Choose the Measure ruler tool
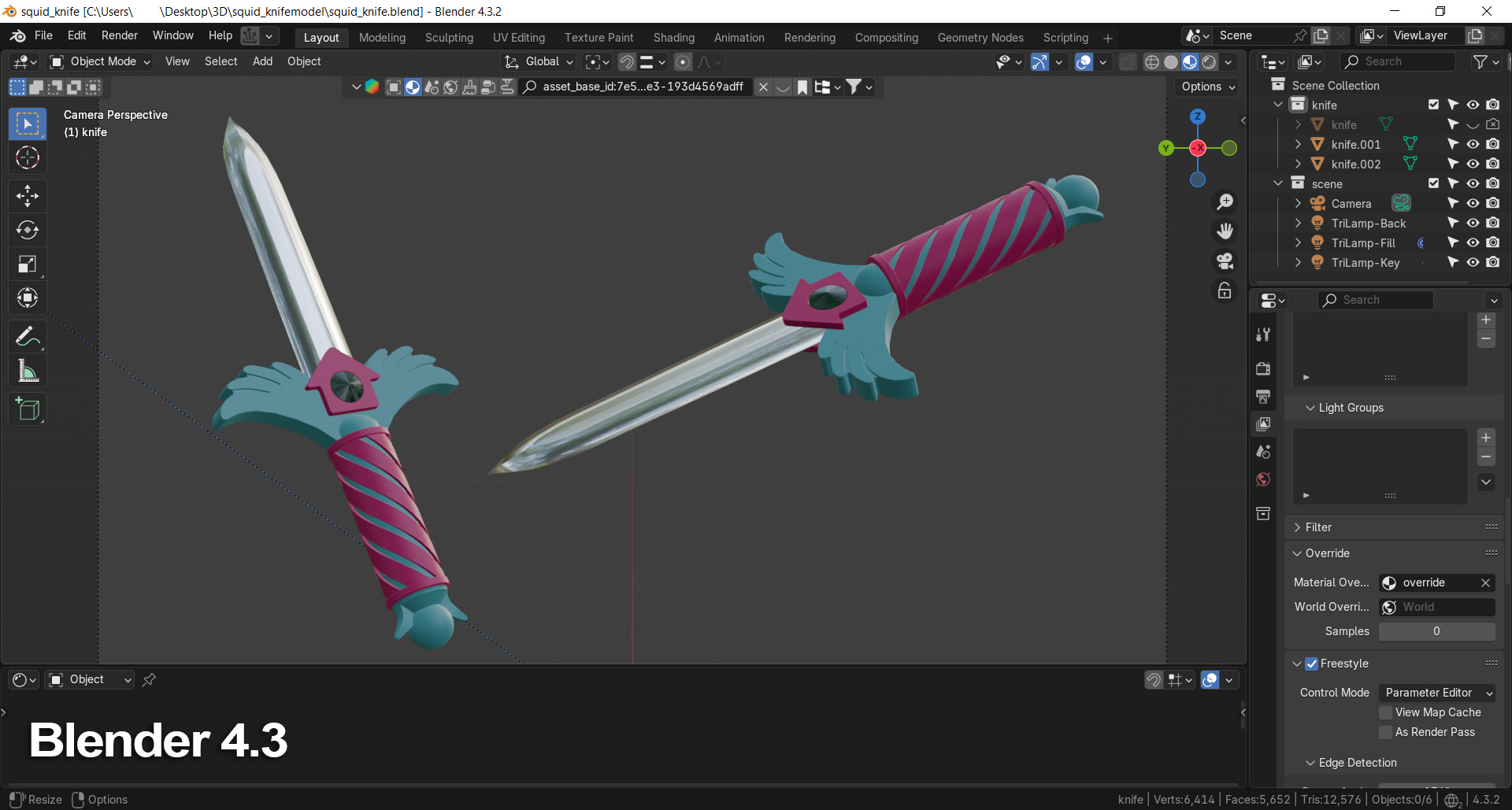 (x=28, y=371)
